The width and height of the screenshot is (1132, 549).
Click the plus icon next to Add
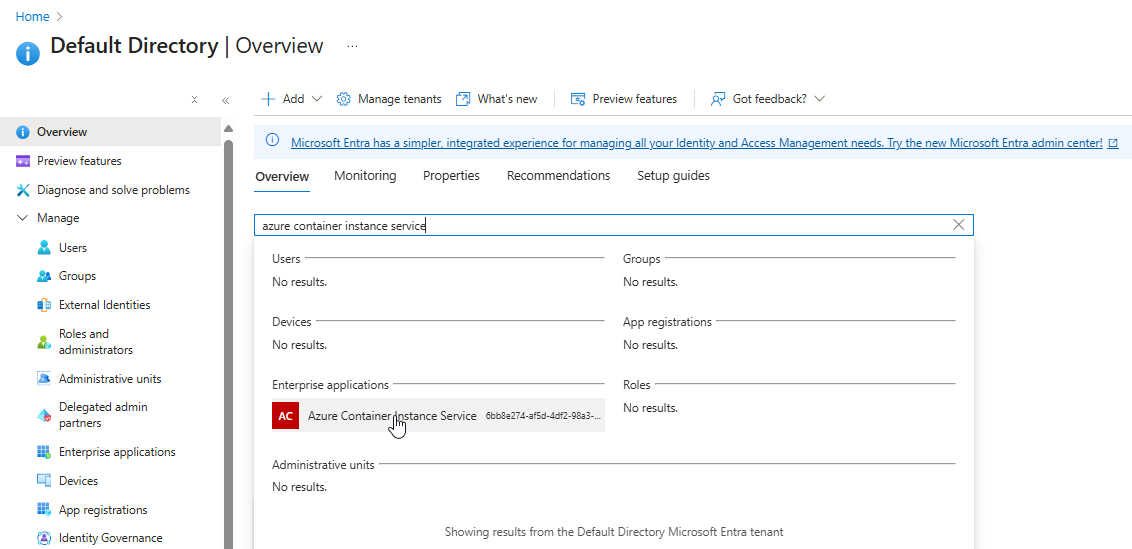click(269, 99)
